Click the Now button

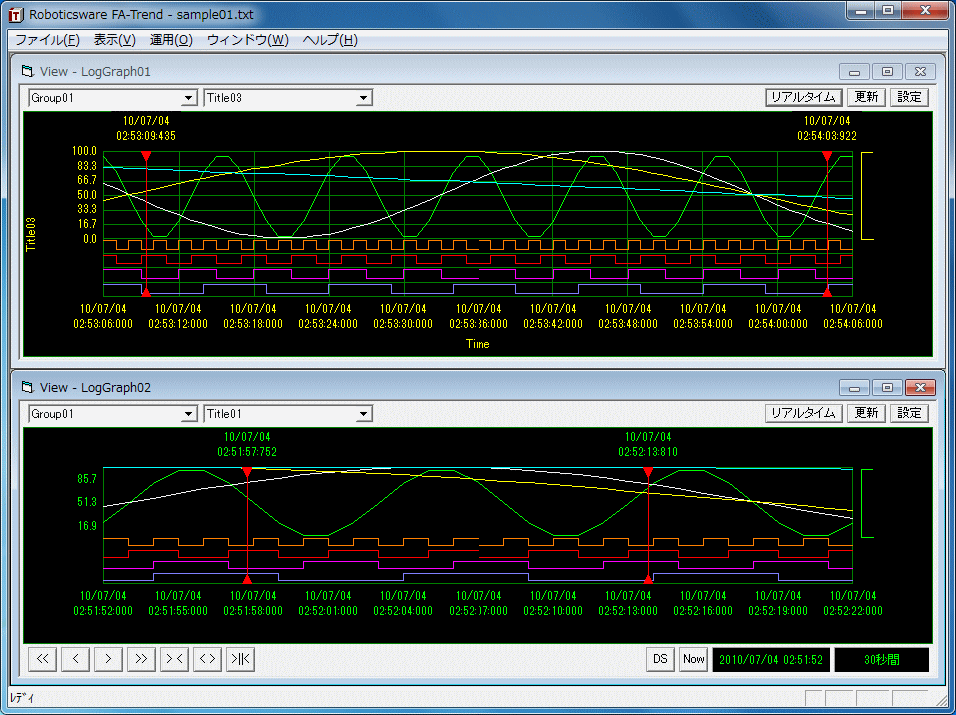[693, 659]
